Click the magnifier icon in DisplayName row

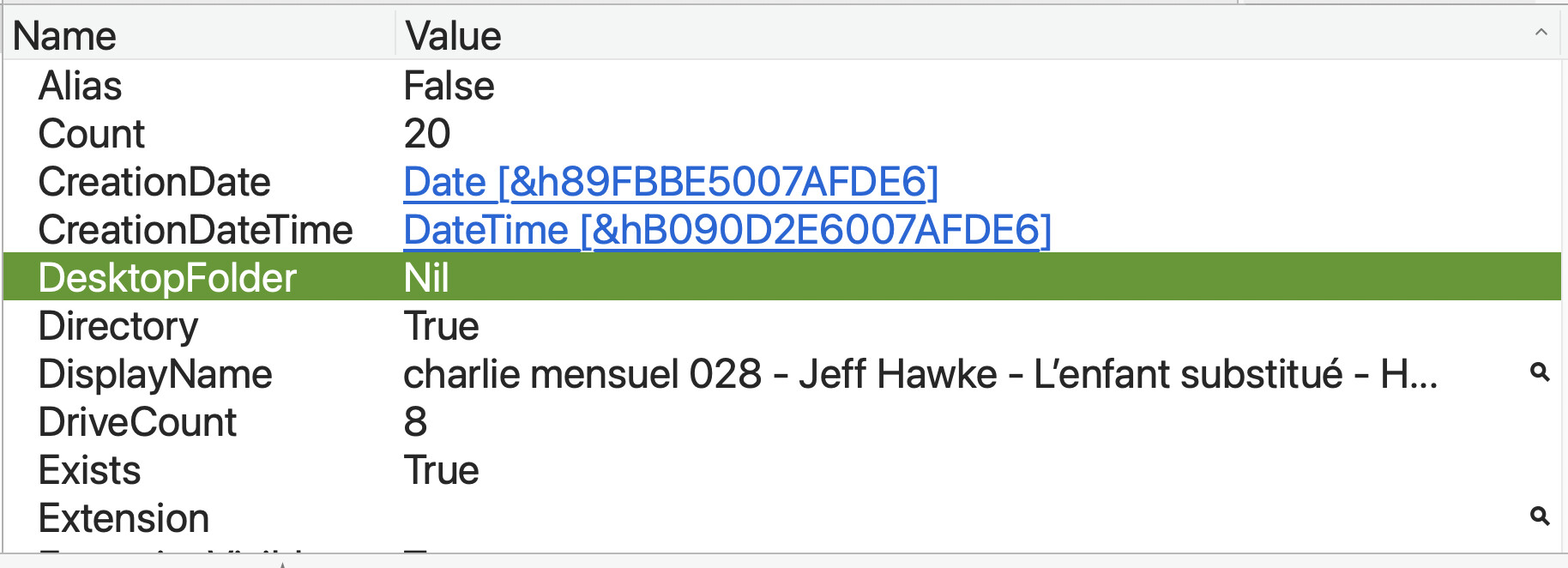click(1540, 372)
